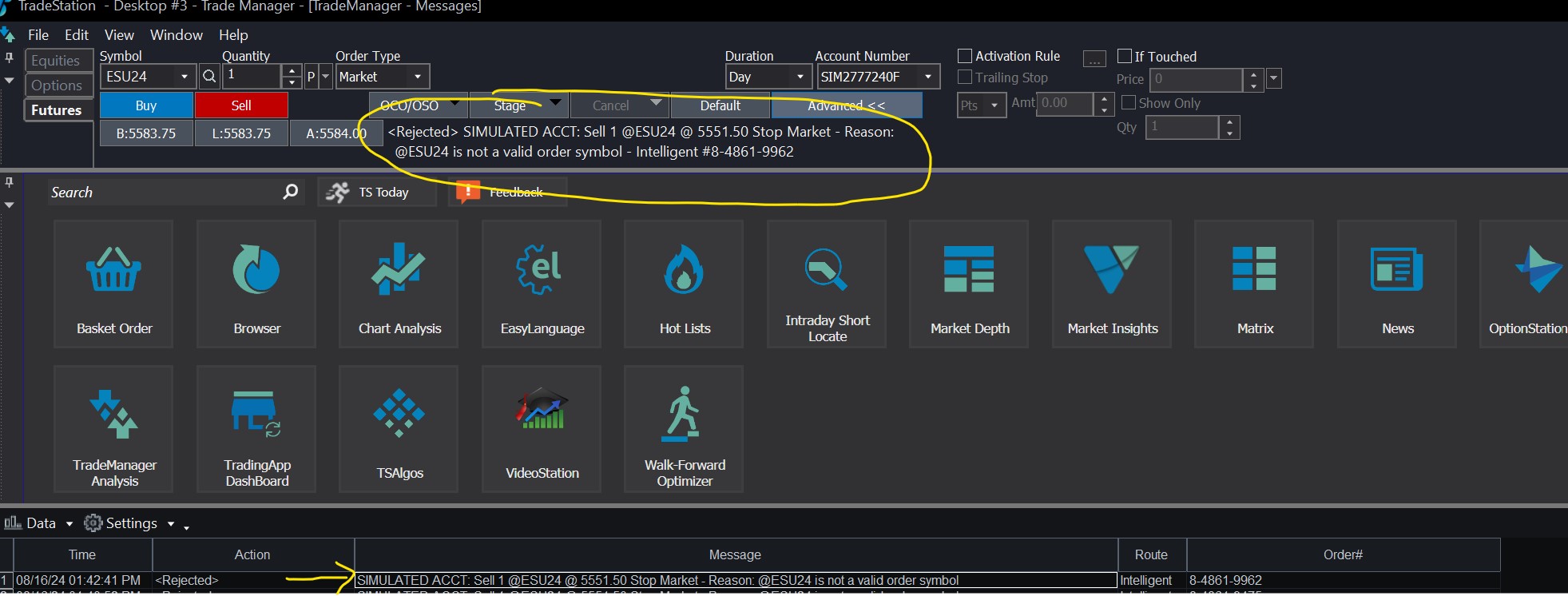Image resolution: width=1568 pixels, height=596 pixels.
Task: Pin the apps panel
Action: [x=9, y=182]
